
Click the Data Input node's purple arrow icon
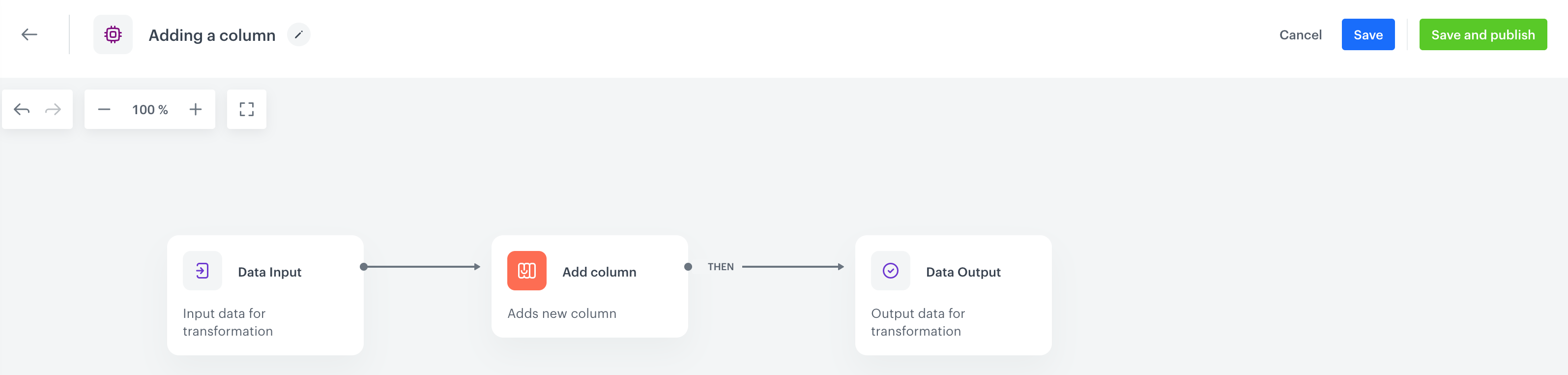202,270
